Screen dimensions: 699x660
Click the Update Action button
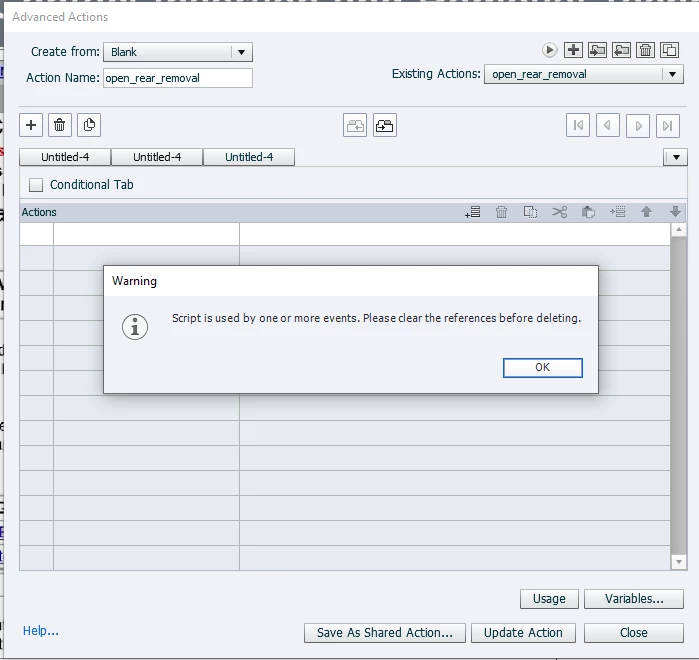point(523,633)
